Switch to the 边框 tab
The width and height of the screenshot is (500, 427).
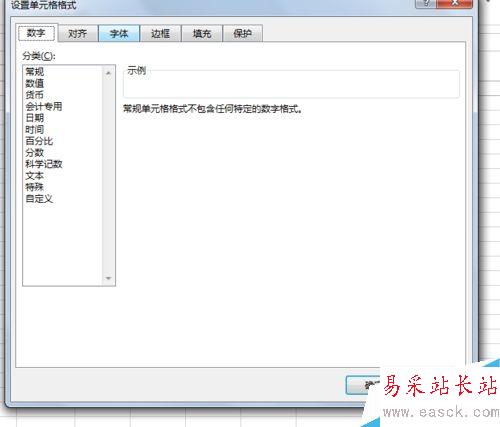click(160, 33)
